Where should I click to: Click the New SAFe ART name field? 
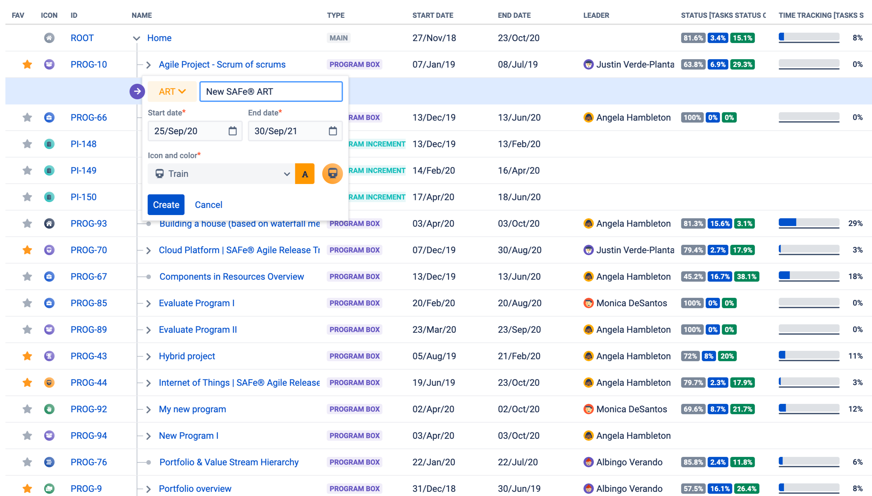271,92
